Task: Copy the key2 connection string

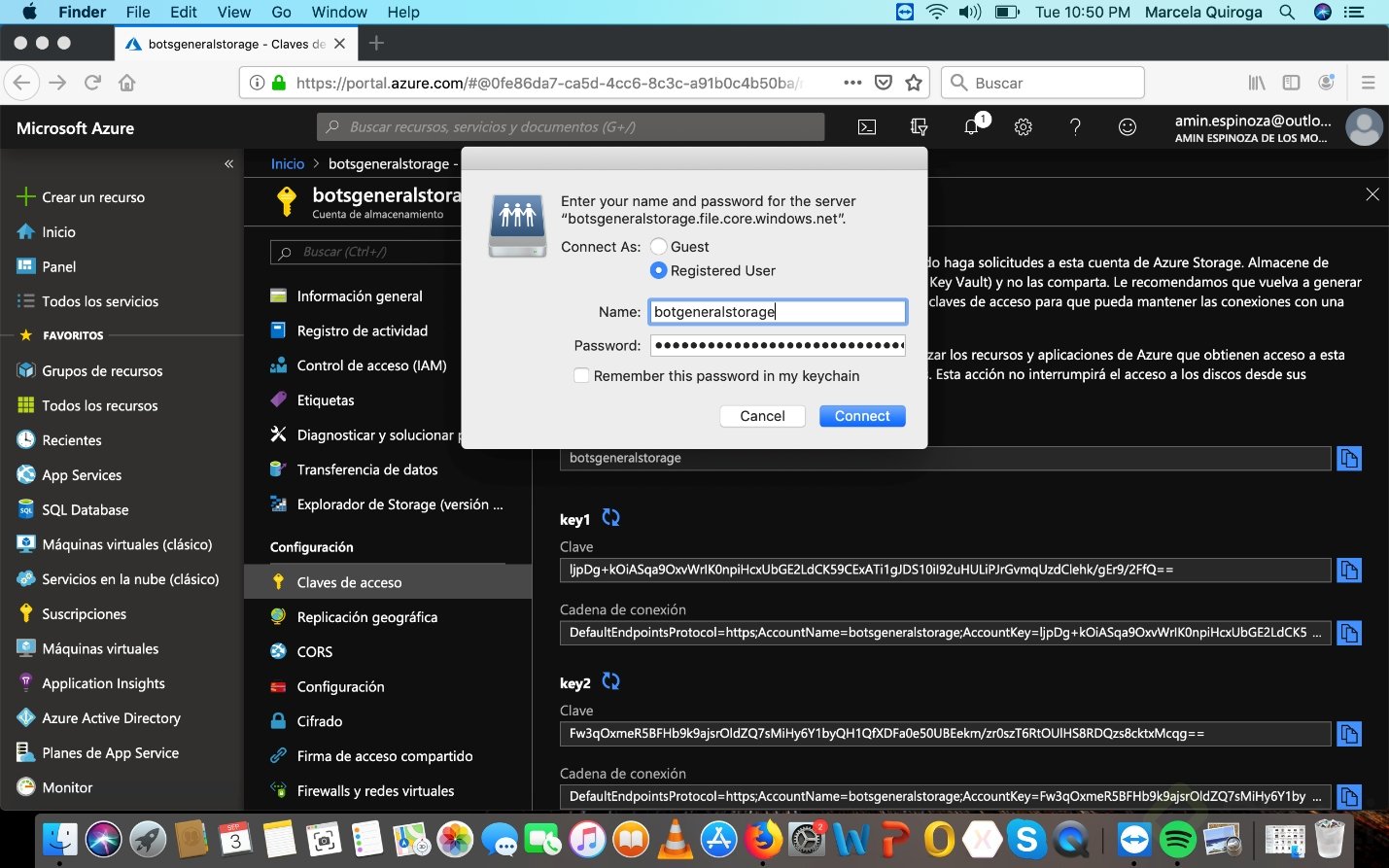Action: click(x=1349, y=797)
